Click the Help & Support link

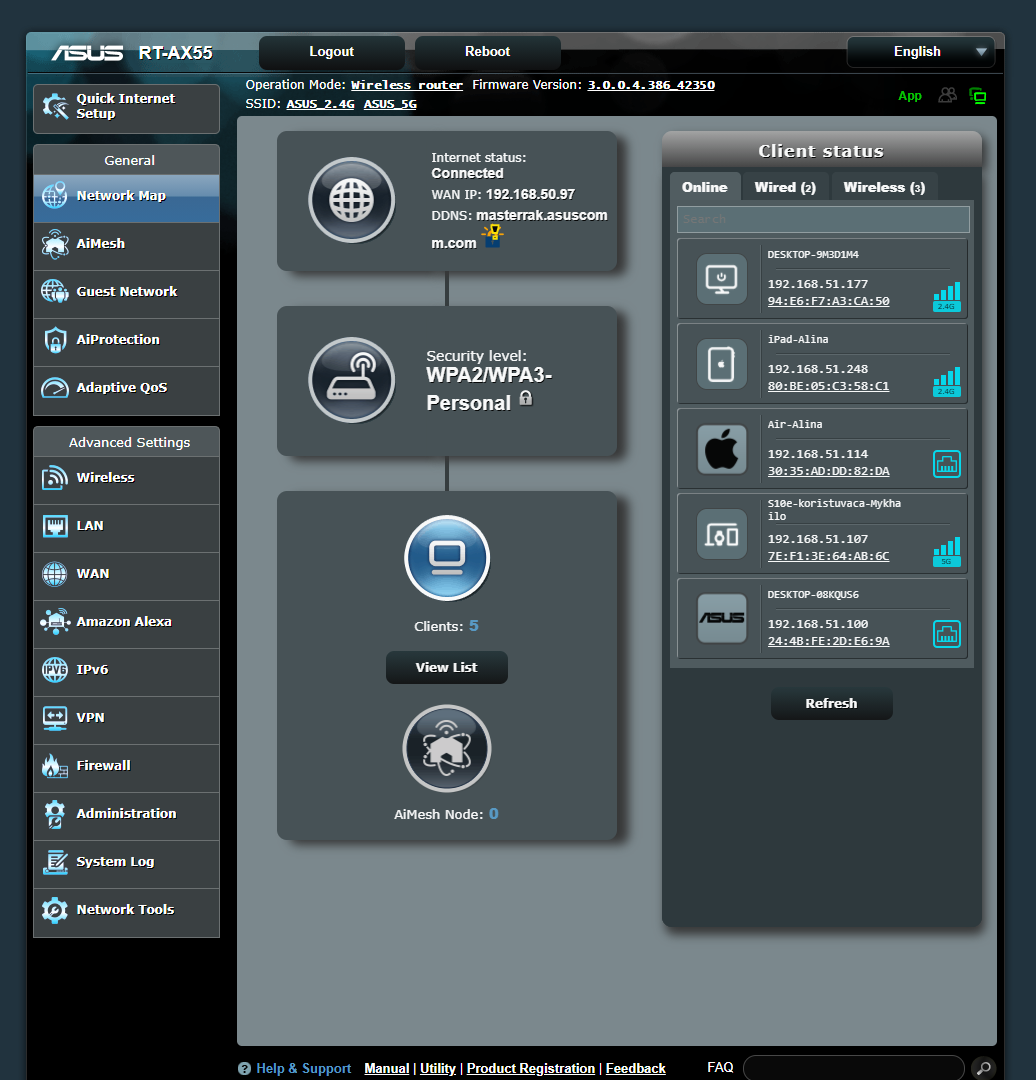point(303,1068)
